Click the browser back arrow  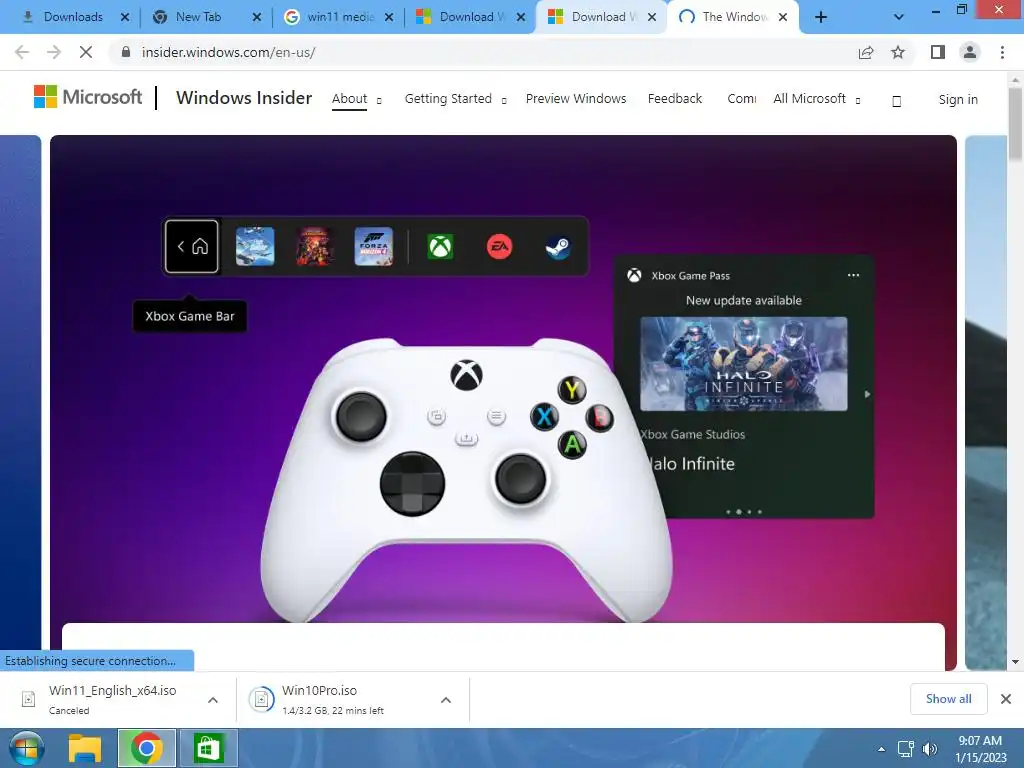22,52
